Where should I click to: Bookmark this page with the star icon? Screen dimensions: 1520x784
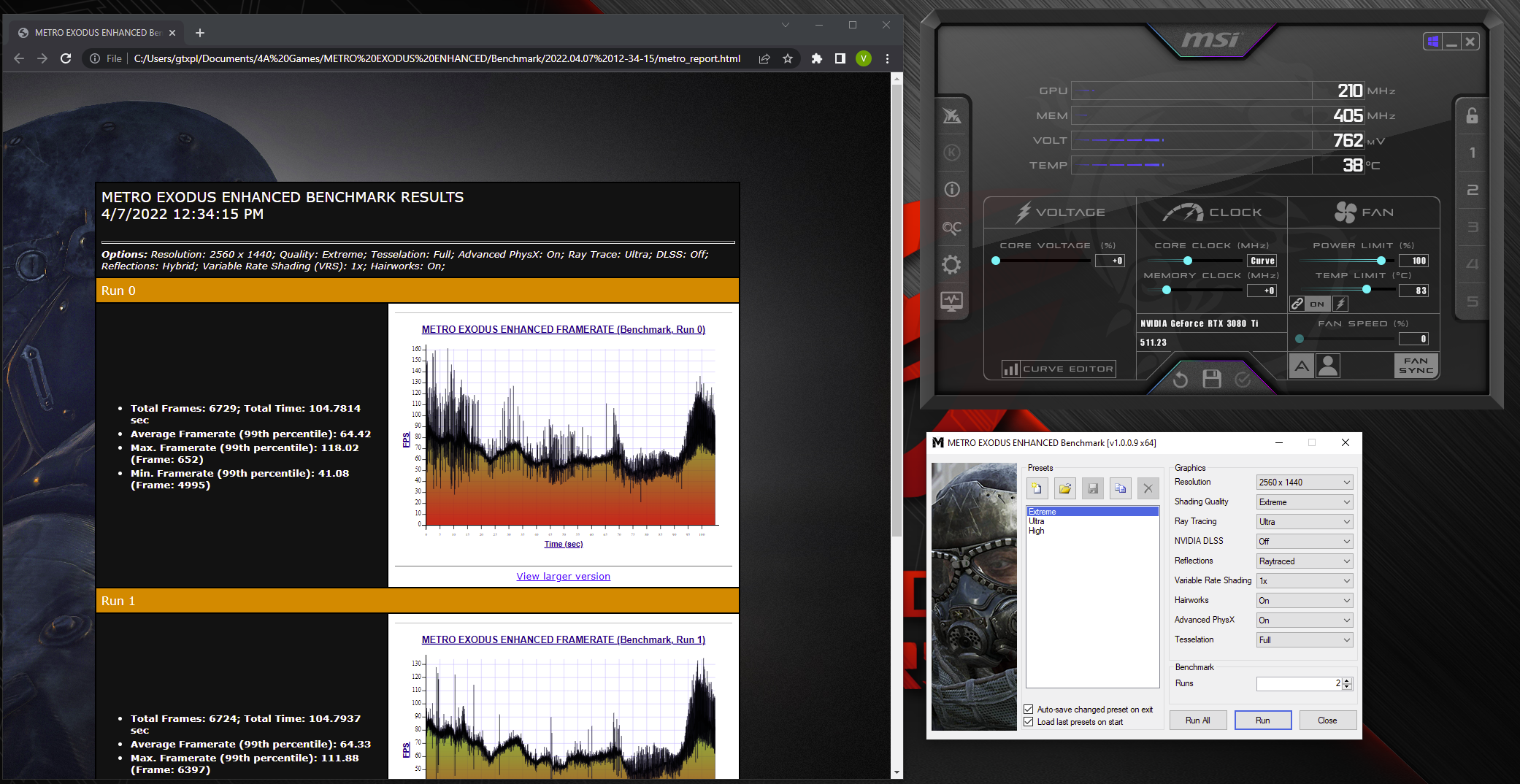[788, 58]
